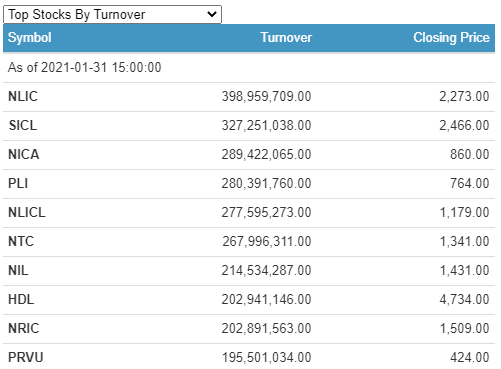Screen dimensions: 501x369
Task: Open the PRVU stock symbol
Action: click(26, 357)
